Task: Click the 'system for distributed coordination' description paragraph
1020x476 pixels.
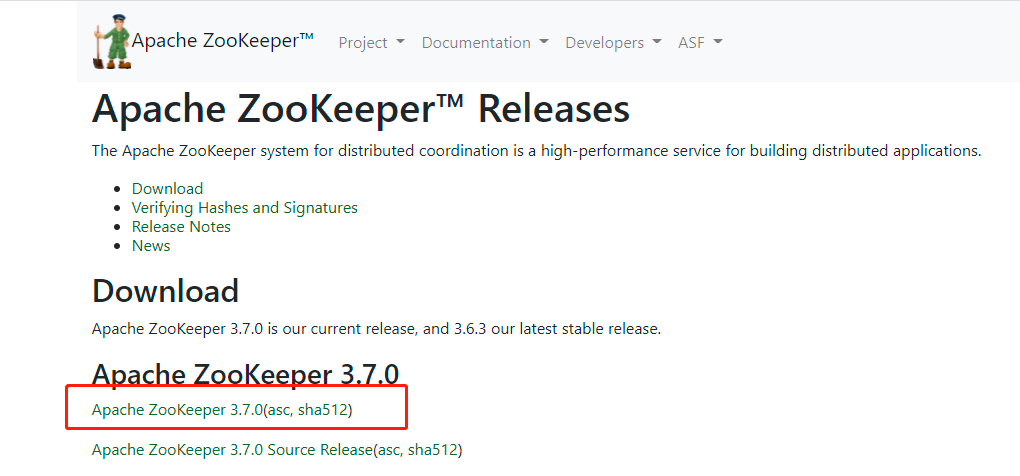Action: click(537, 151)
